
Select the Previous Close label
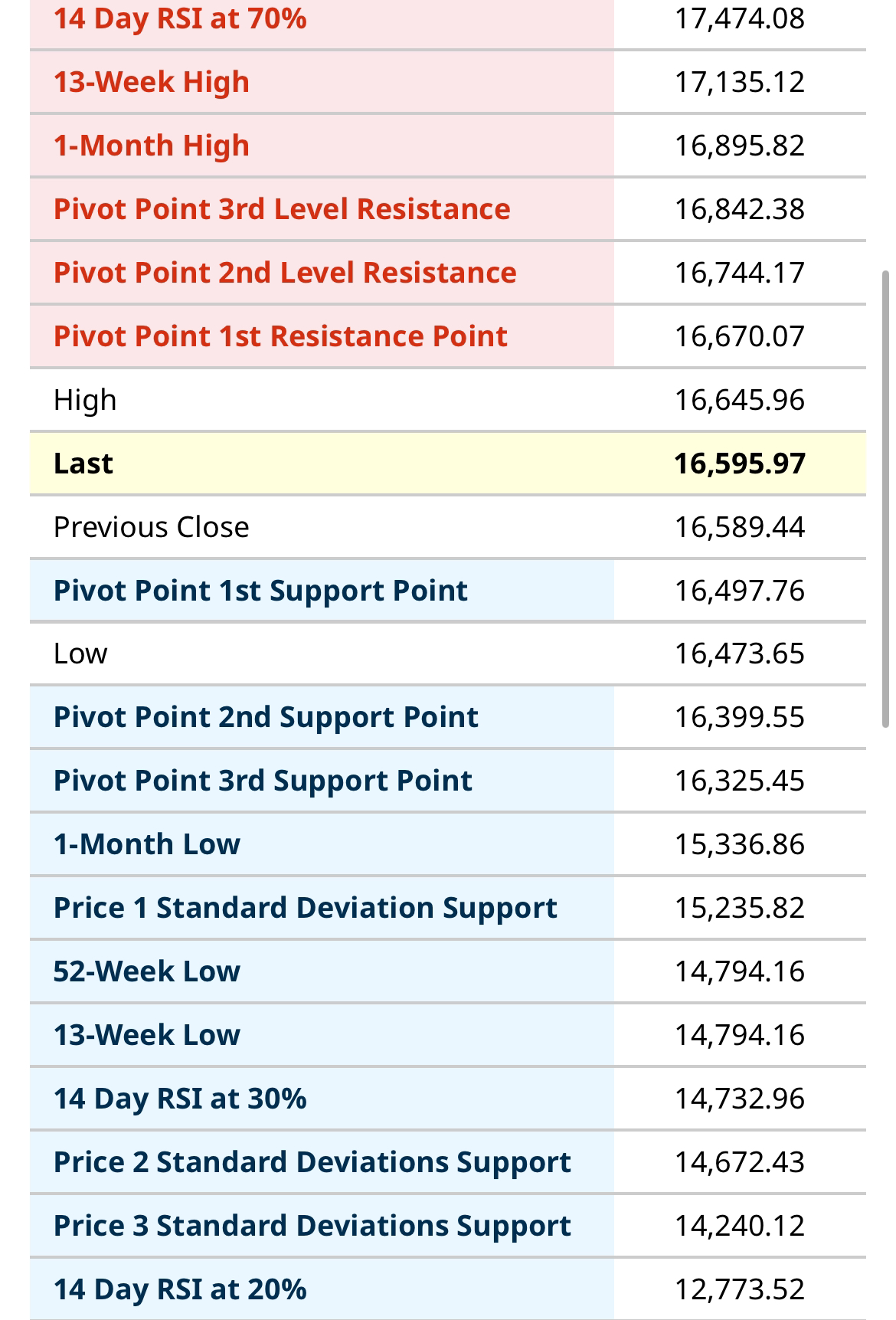pos(152,527)
